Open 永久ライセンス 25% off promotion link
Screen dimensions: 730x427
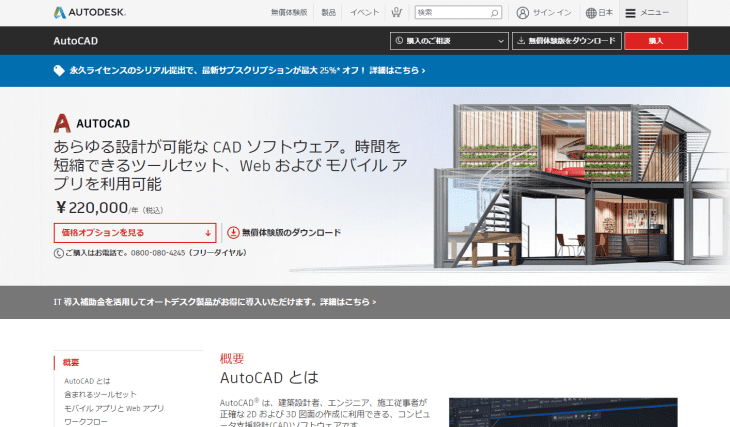(247, 71)
